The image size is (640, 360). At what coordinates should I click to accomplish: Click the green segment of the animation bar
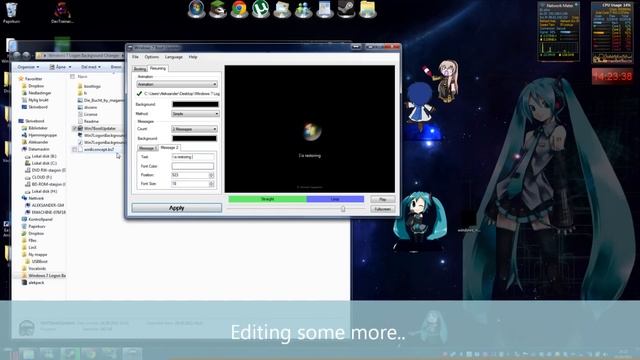pos(267,199)
